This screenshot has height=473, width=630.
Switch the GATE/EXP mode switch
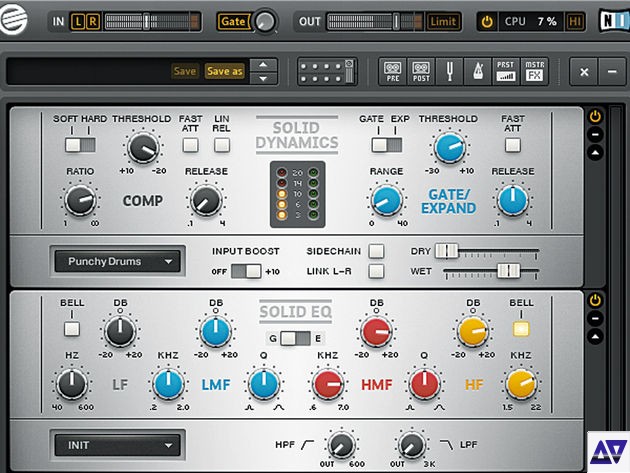click(x=387, y=145)
